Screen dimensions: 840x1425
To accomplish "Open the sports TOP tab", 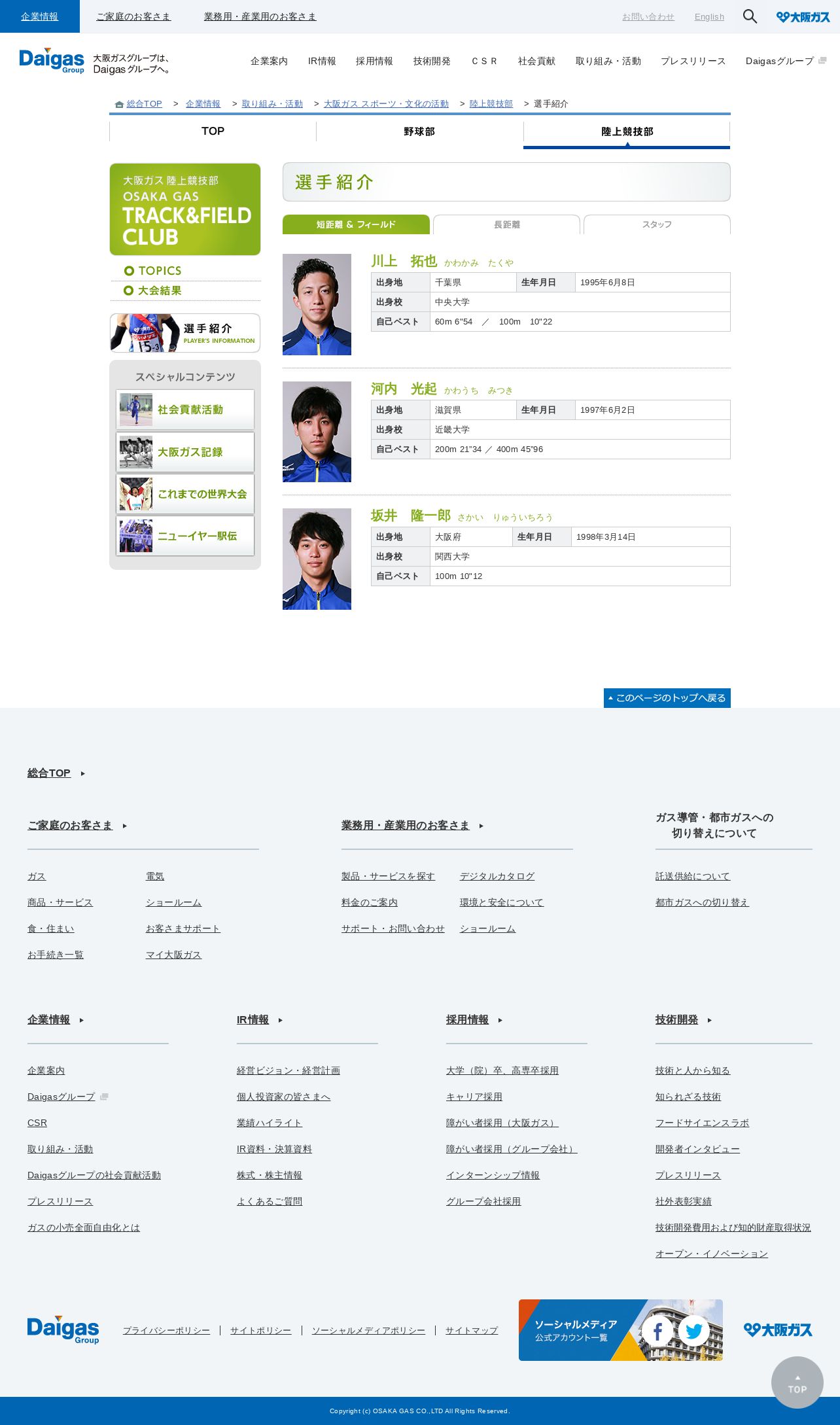I will [x=213, y=132].
